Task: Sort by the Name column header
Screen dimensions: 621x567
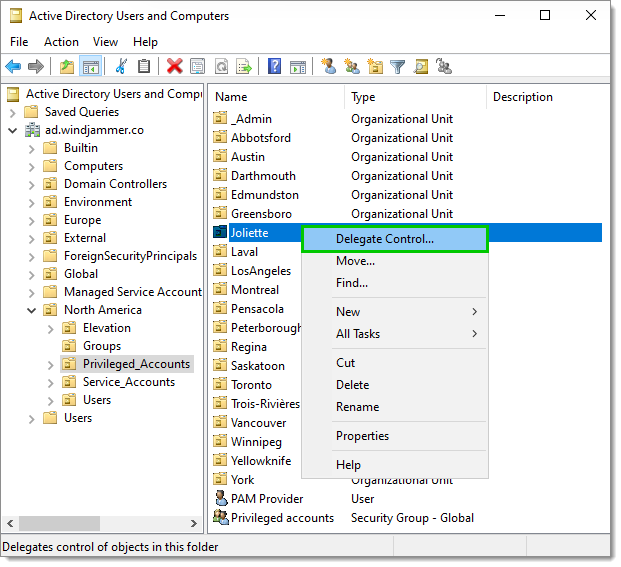Action: pos(276,97)
